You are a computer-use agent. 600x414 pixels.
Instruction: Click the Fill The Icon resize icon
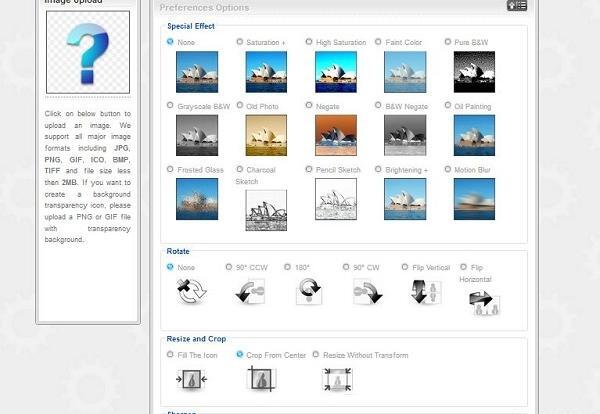coord(191,380)
